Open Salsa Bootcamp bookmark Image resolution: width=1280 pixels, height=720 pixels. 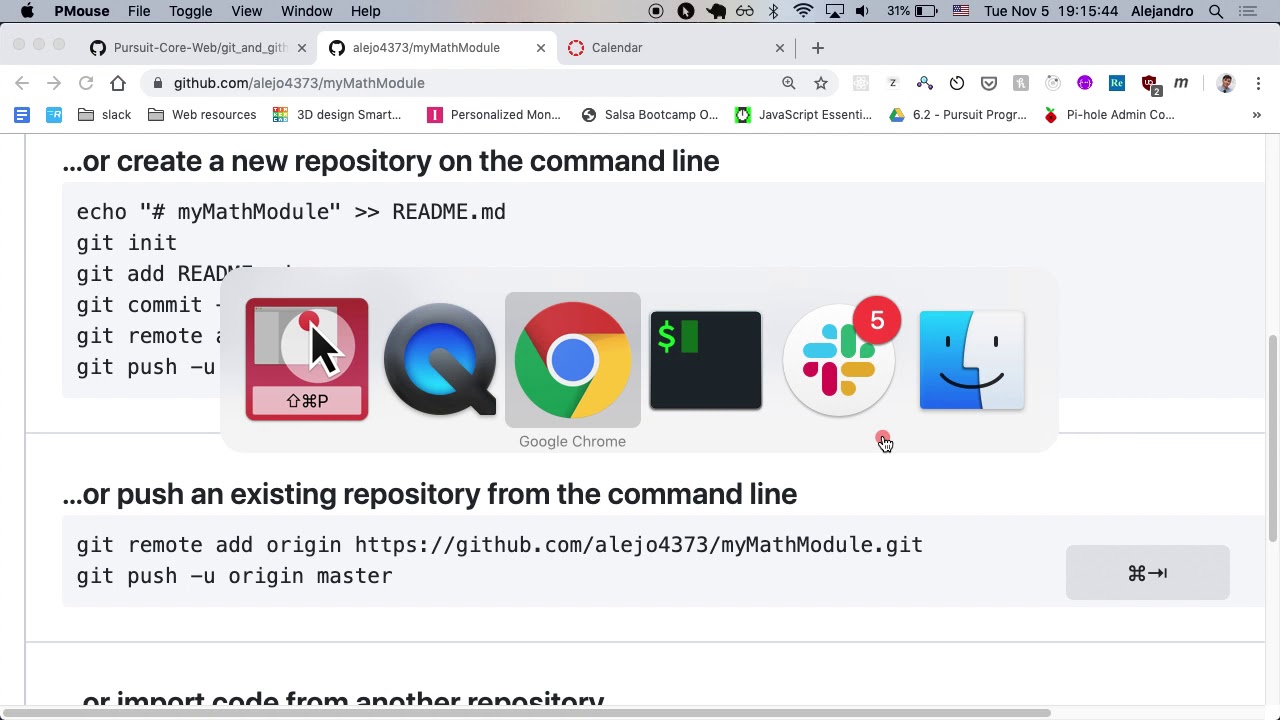click(x=649, y=115)
